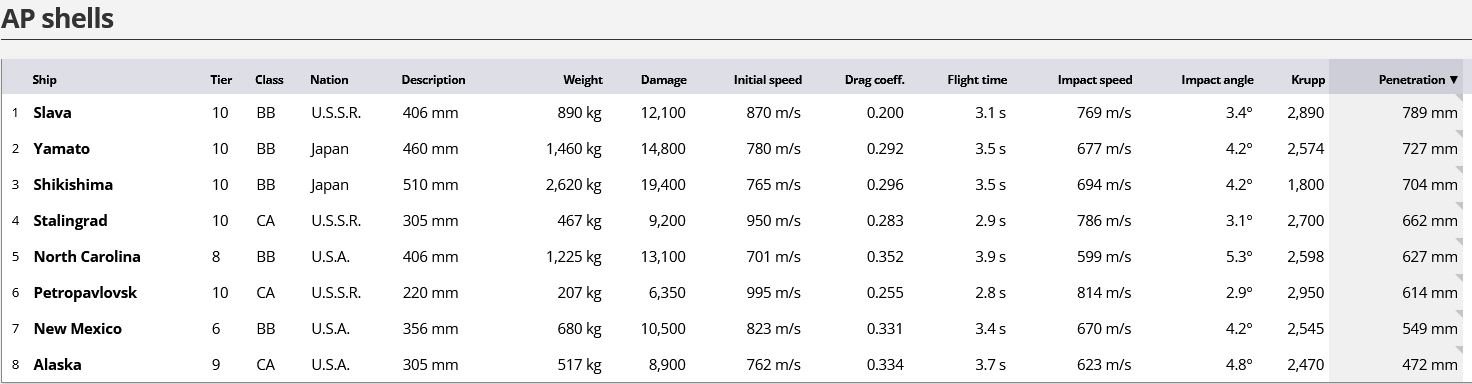Sort by the Weight column
Image resolution: width=1472 pixels, height=384 pixels.
tap(583, 80)
